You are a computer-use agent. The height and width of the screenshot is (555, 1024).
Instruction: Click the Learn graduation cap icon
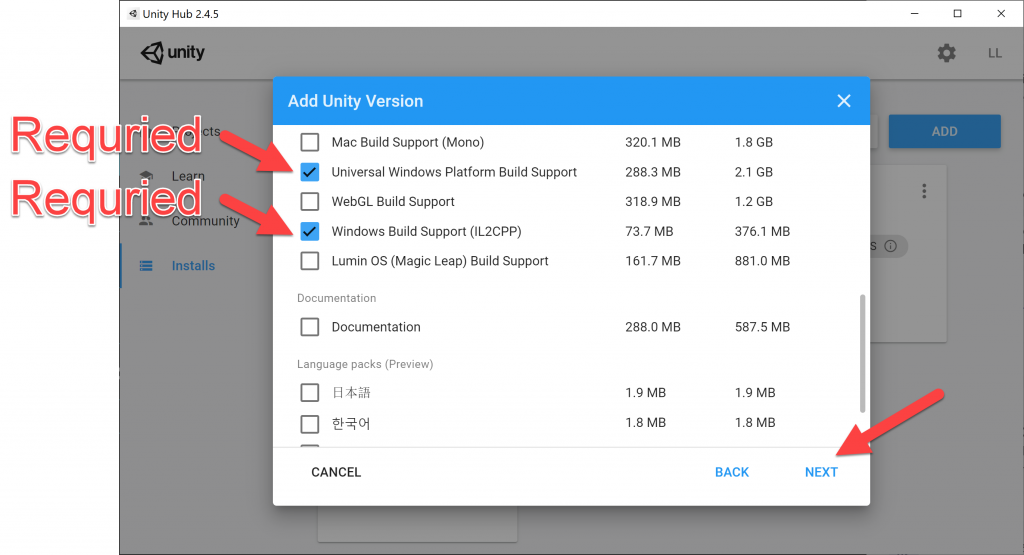pyautogui.click(x=146, y=176)
